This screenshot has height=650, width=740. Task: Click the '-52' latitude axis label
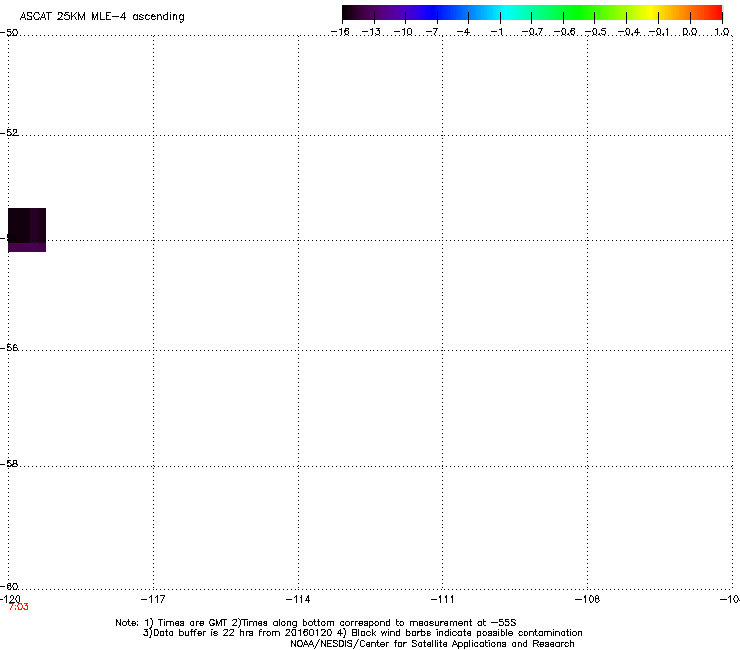(9, 133)
